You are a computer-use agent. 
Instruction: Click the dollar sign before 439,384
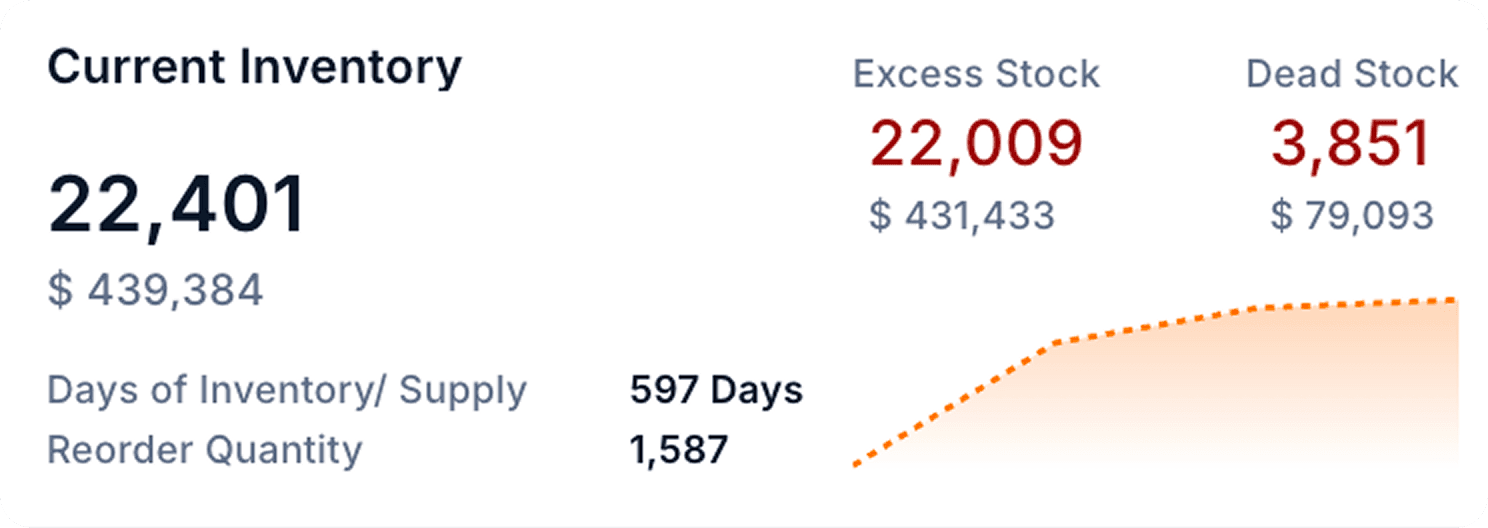coord(60,290)
